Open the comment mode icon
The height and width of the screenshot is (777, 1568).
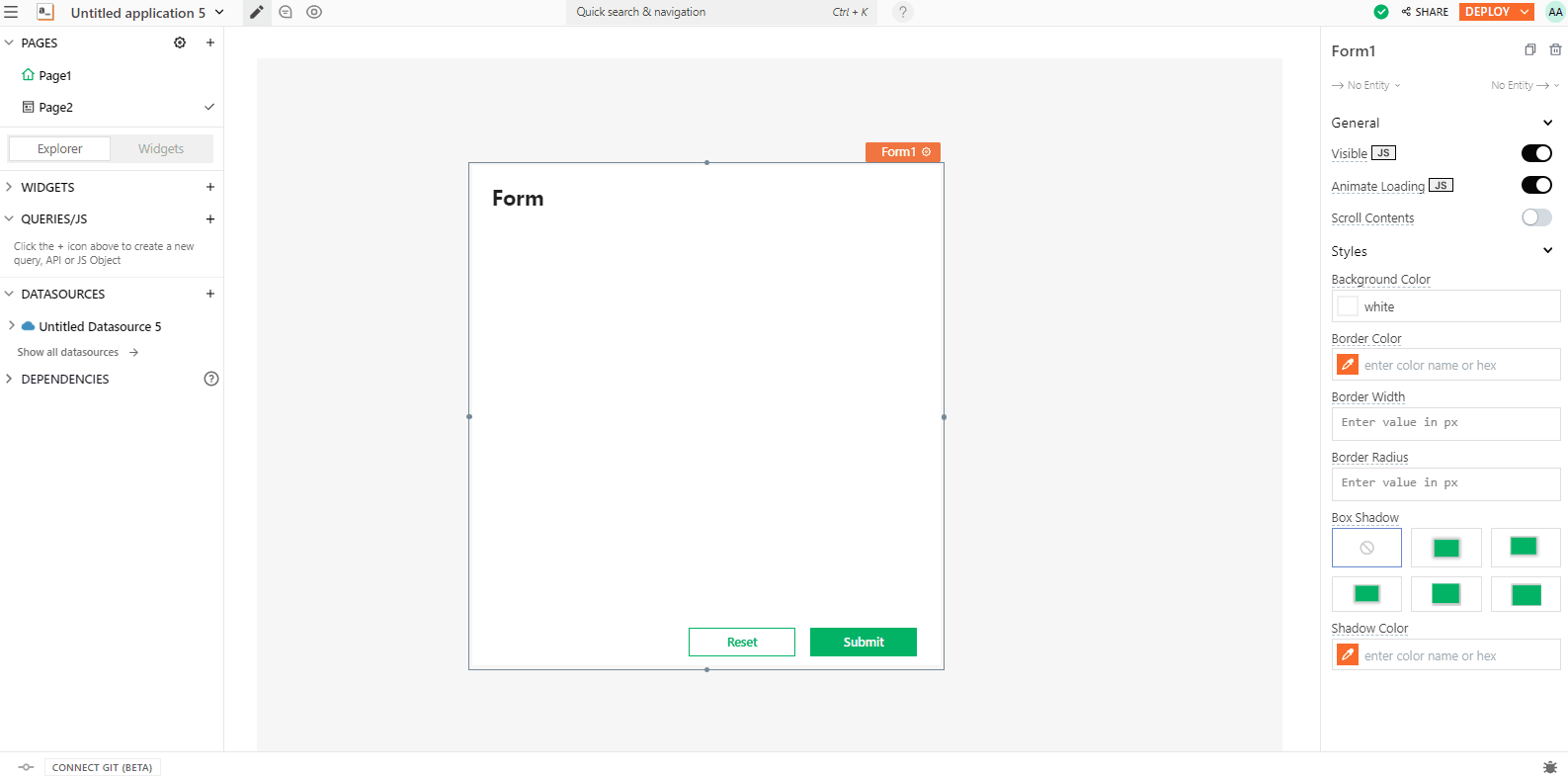click(x=286, y=13)
